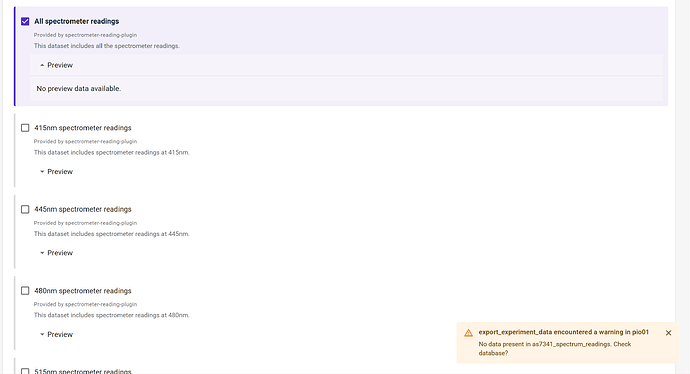
Task: Click the 445nm spectrometer readings label
Action: tap(83, 209)
